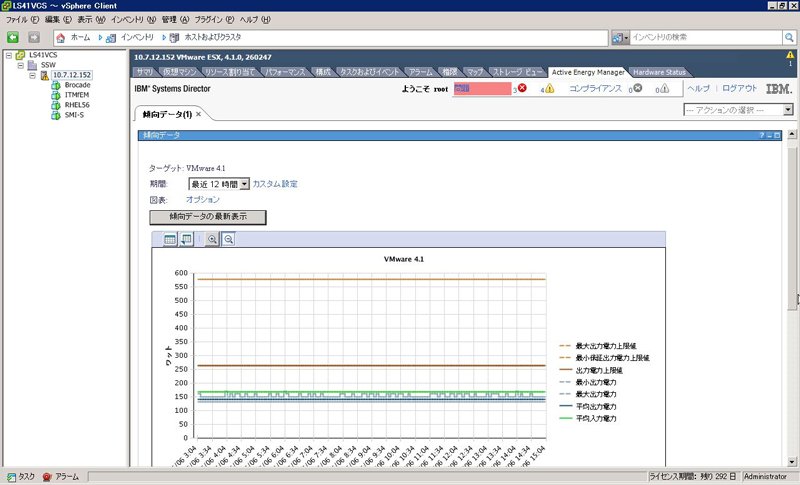Open the 管理 menu
Viewport: 800px width, 485px height.
pyautogui.click(x=175, y=19)
